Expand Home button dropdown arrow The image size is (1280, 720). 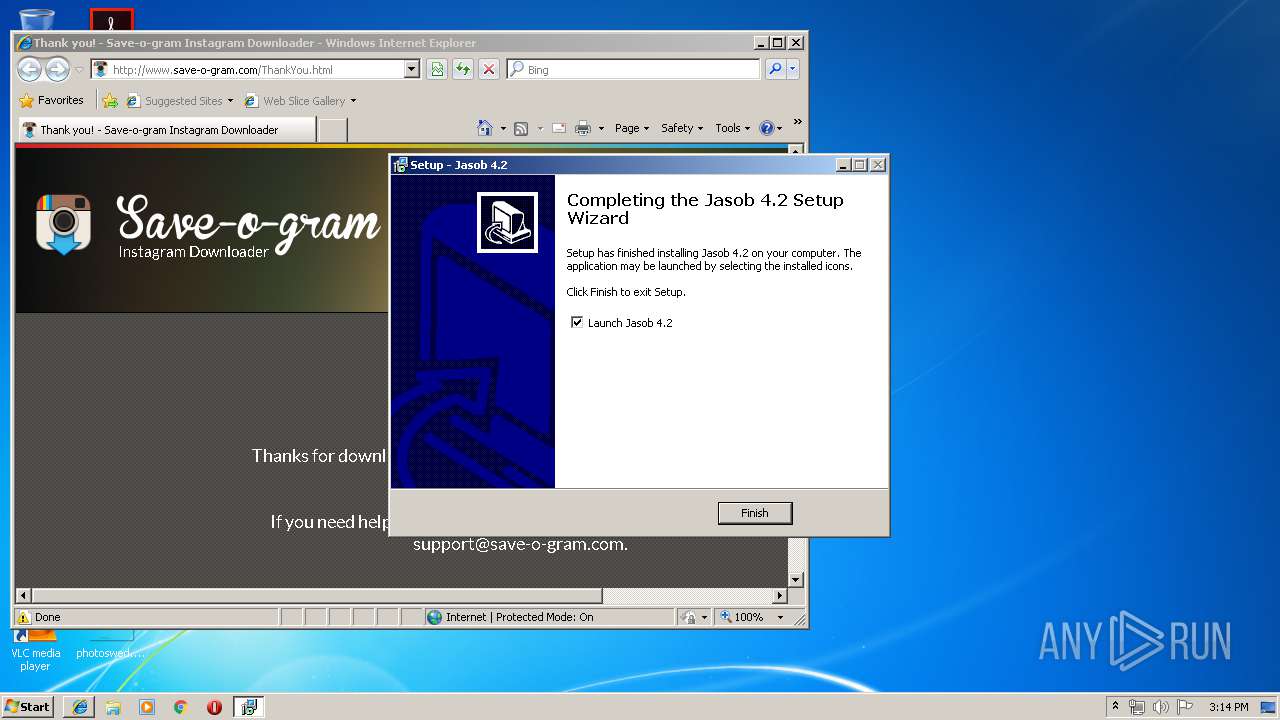pyautogui.click(x=503, y=128)
